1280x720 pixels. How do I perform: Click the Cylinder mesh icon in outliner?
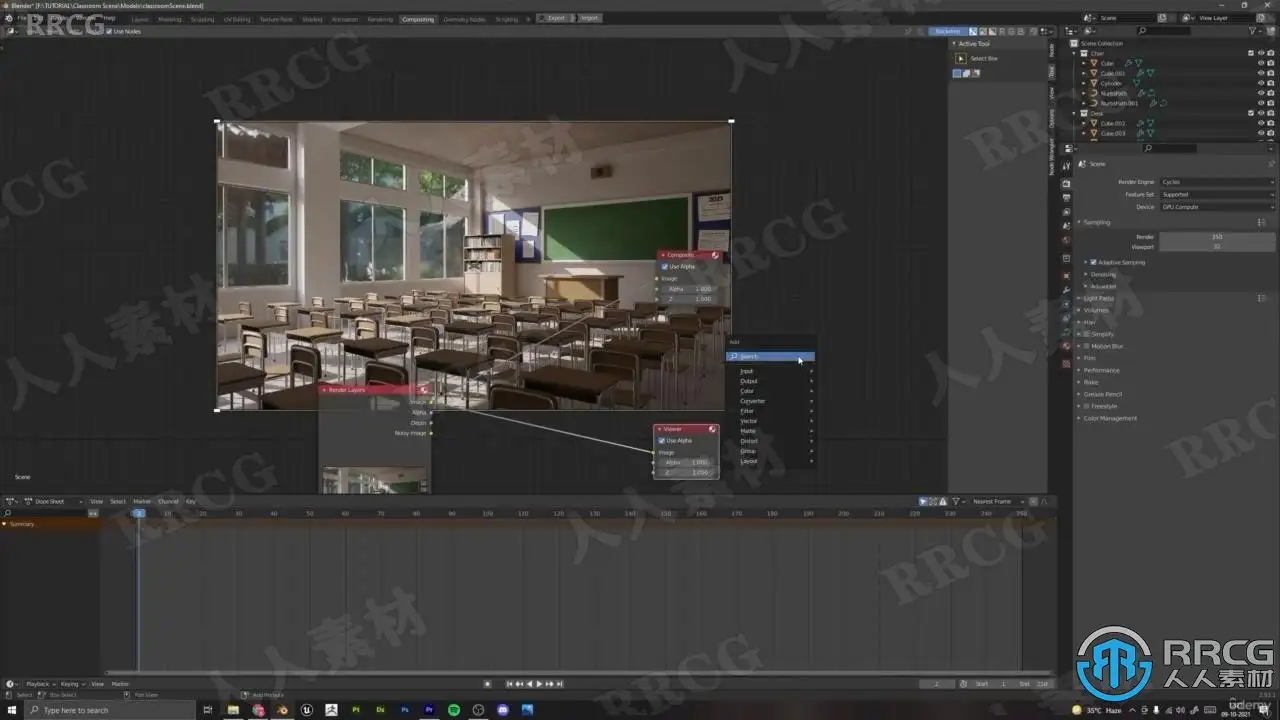point(1094,83)
